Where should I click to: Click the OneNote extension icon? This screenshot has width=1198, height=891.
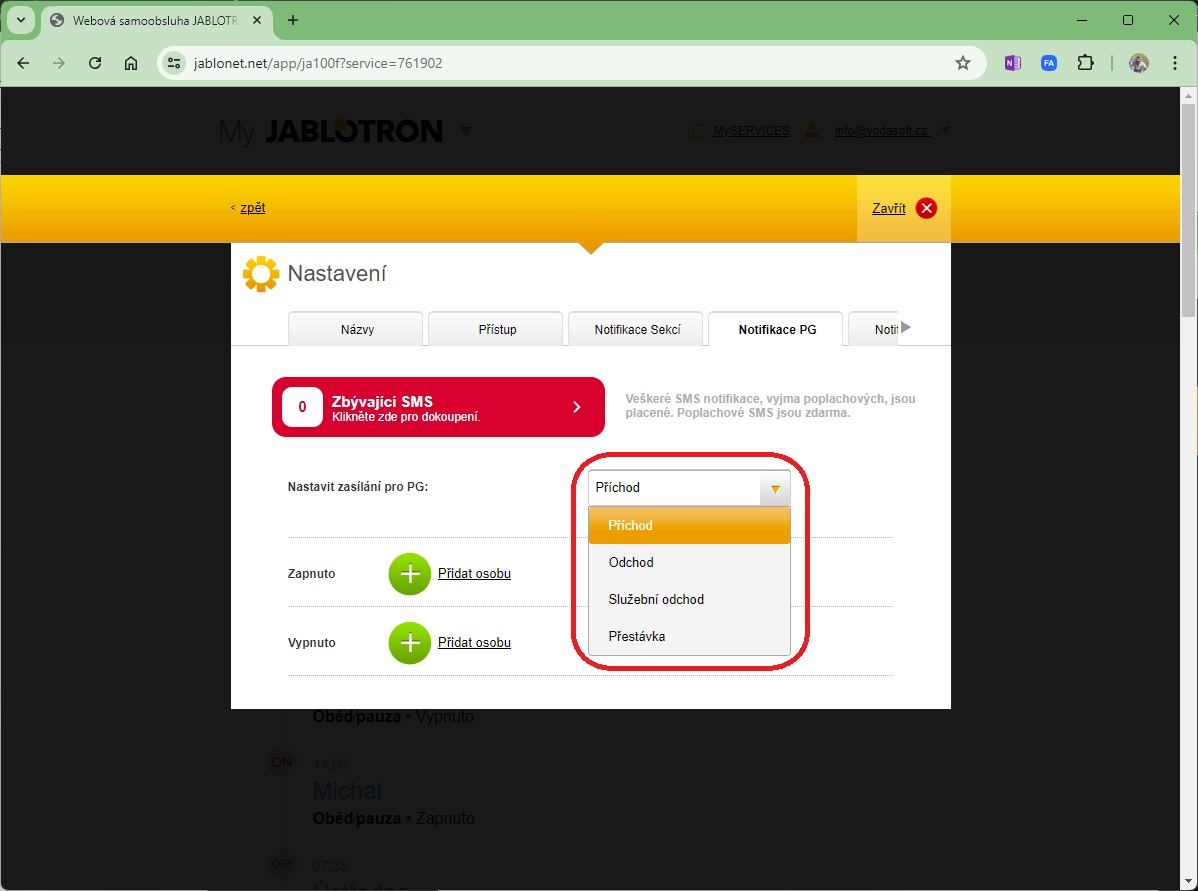point(1012,63)
